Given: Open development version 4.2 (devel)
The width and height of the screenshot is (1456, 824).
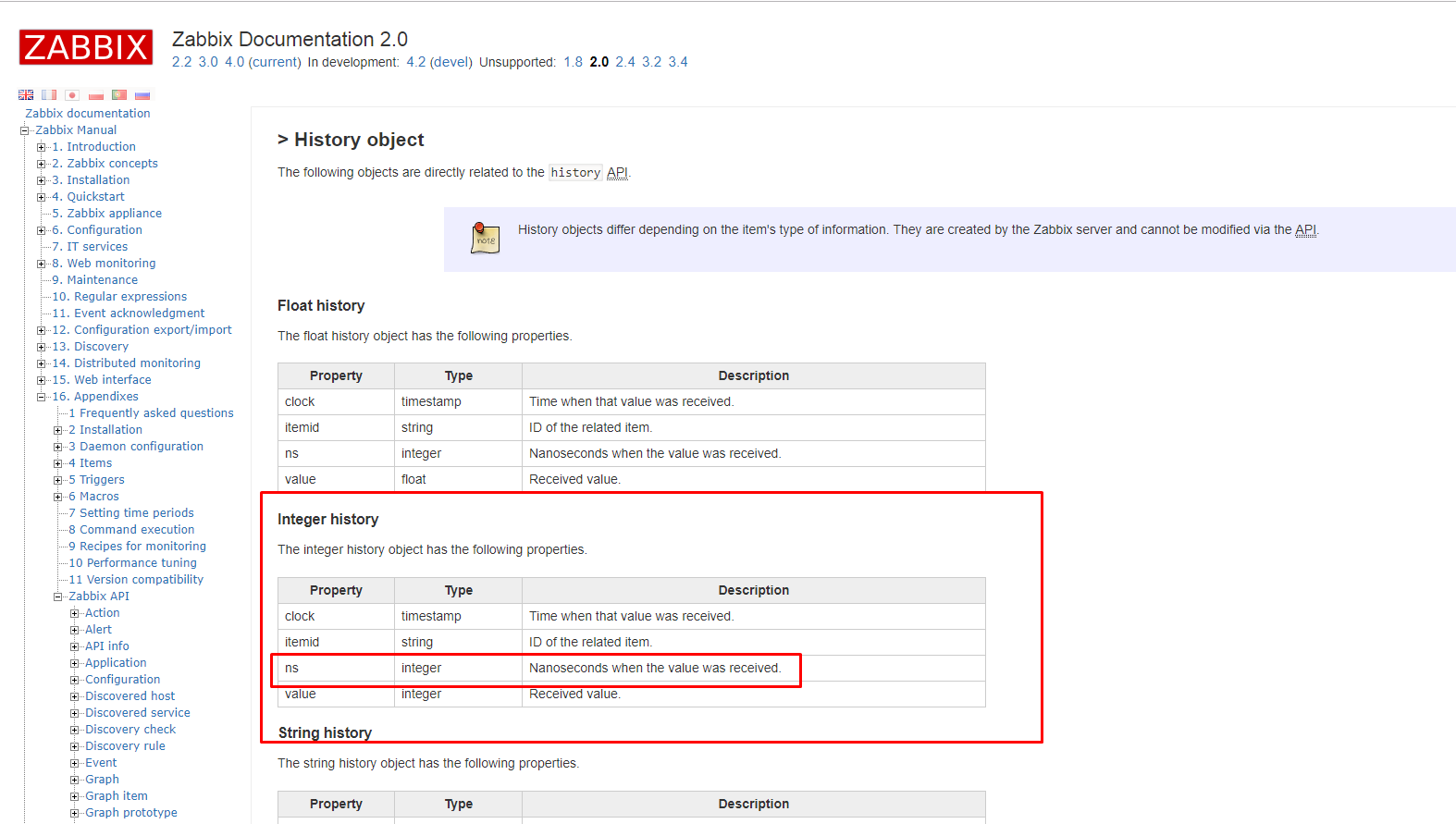Looking at the screenshot, I should pos(439,62).
